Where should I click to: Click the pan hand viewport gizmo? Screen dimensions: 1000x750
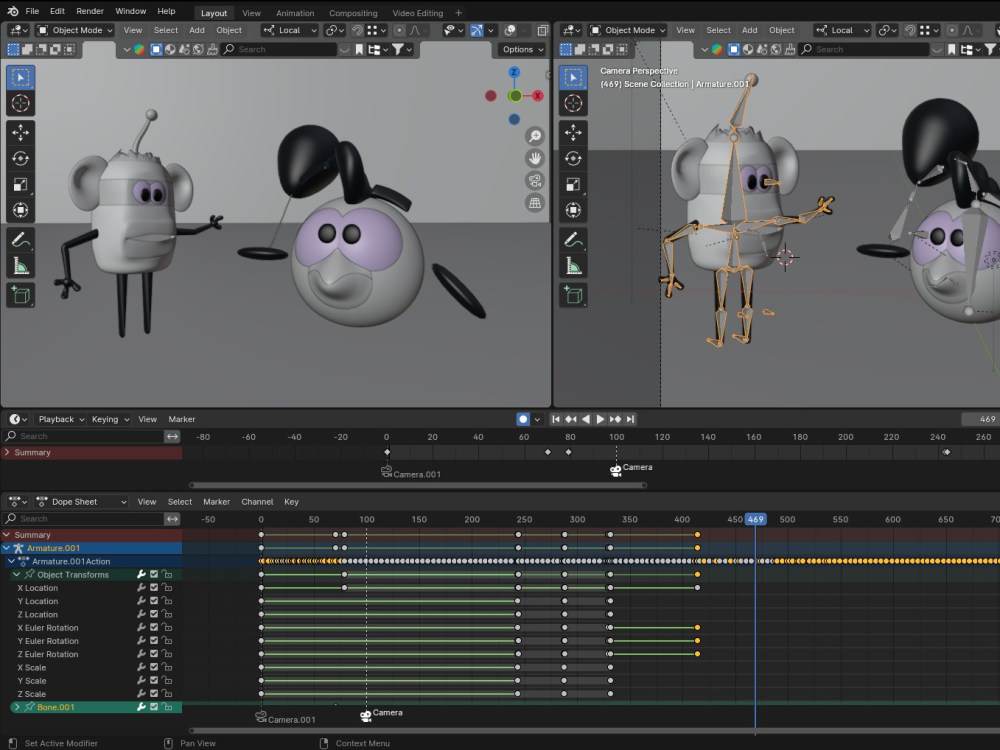pos(534,158)
